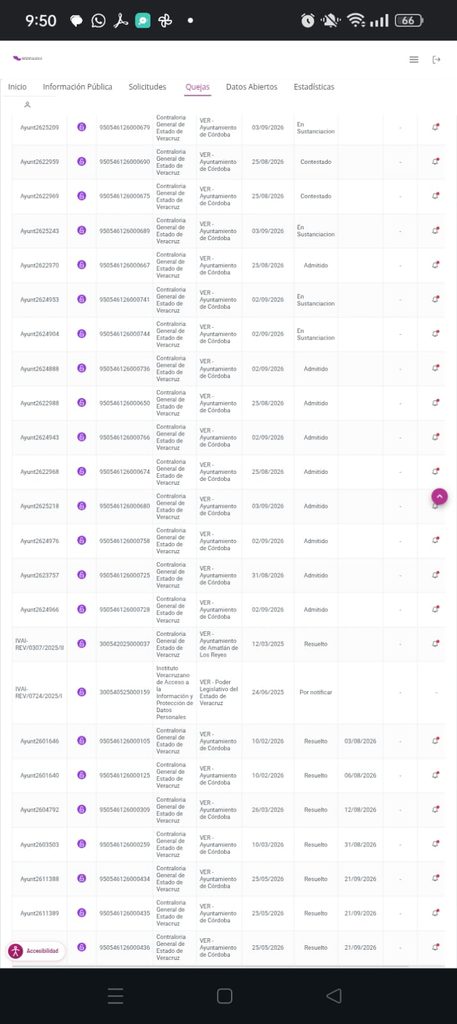Tap the user profile icon below Inicio
Screen dimensions: 457x1024
(27, 104)
